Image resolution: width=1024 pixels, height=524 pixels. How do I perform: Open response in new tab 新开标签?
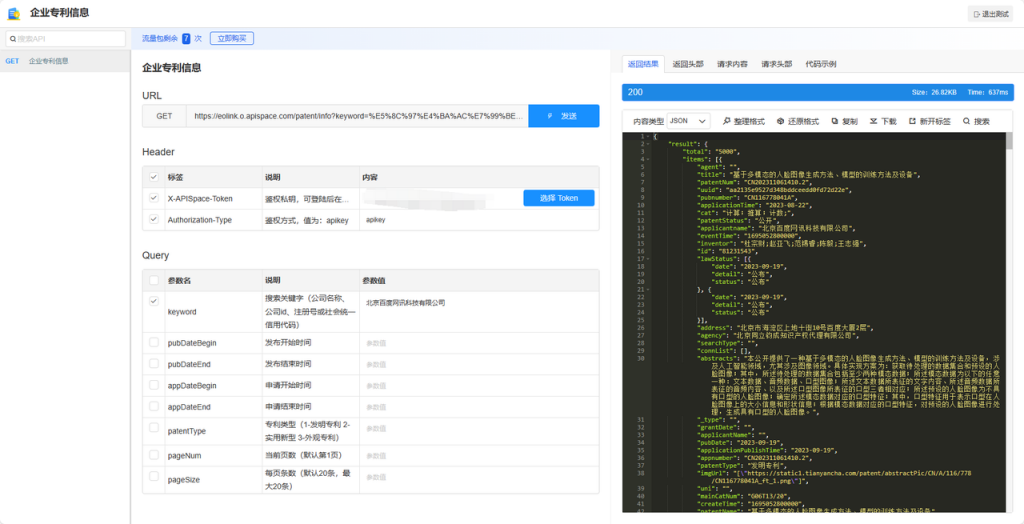(x=929, y=122)
